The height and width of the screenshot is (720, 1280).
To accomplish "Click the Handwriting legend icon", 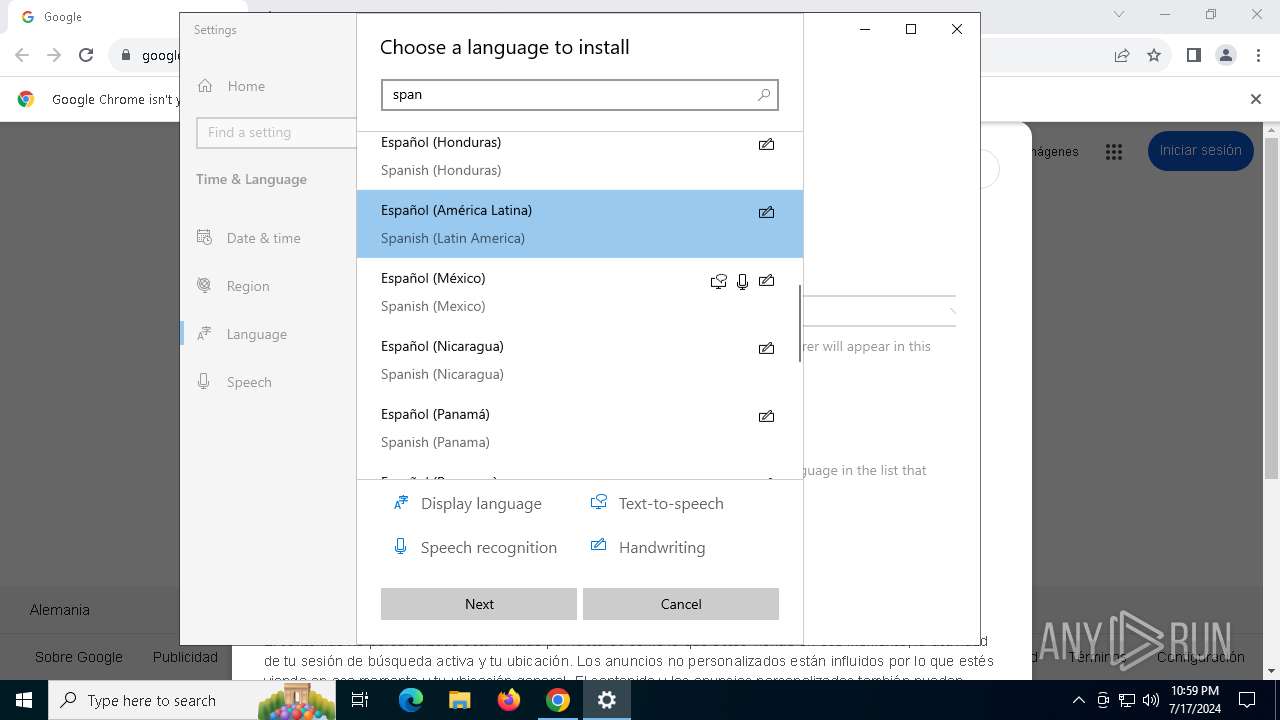I will coord(598,545).
